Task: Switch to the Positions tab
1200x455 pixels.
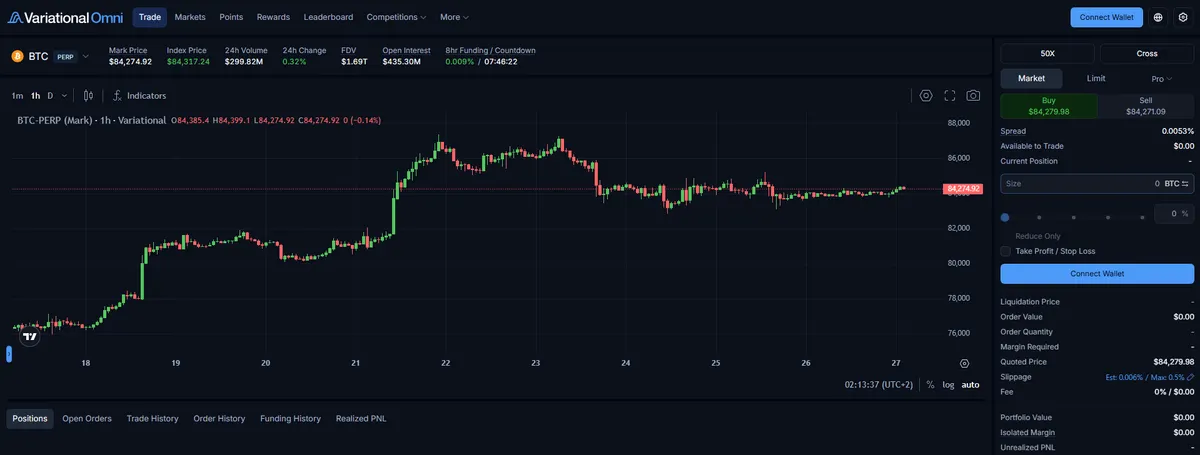Action: [x=30, y=418]
